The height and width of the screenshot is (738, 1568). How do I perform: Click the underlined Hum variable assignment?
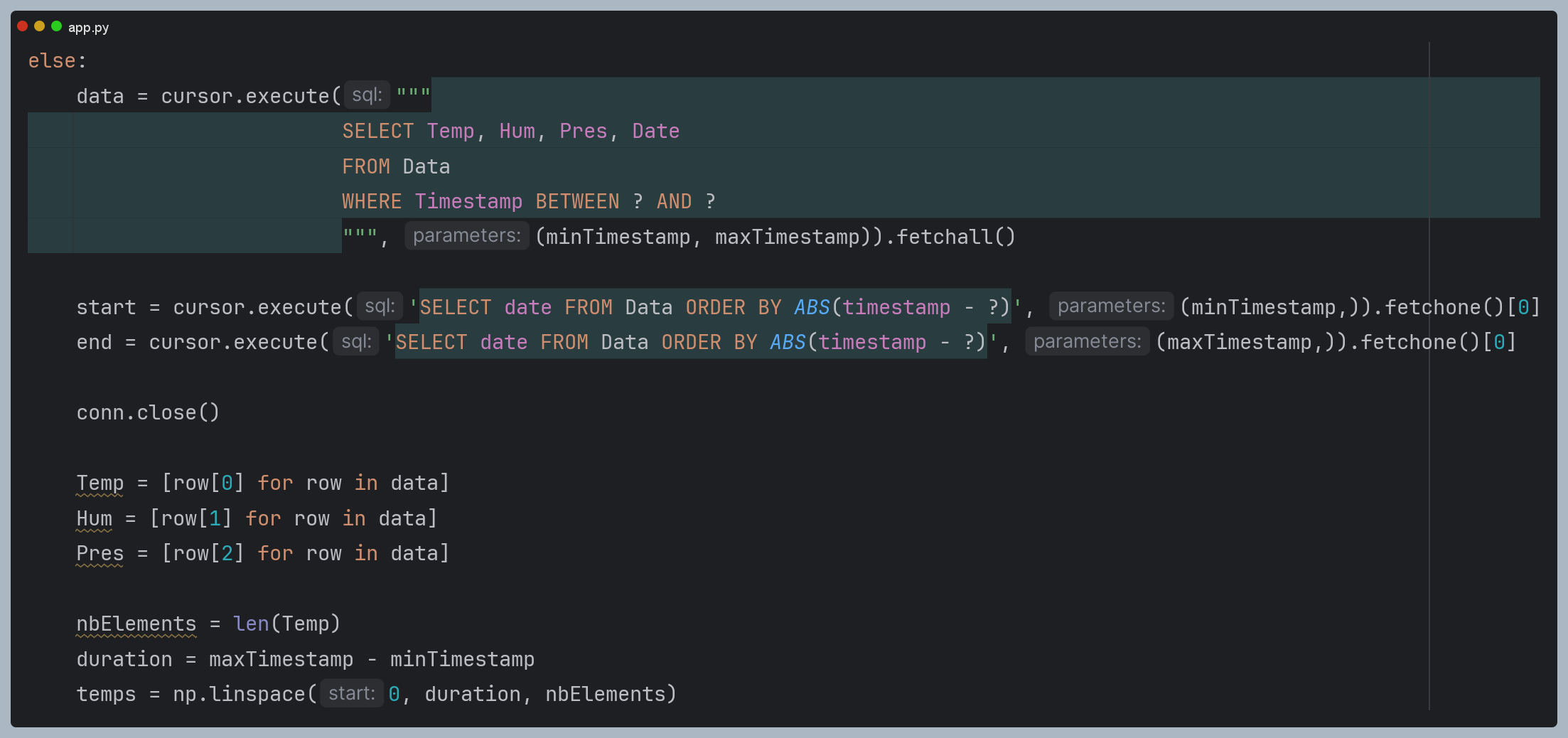tap(94, 519)
